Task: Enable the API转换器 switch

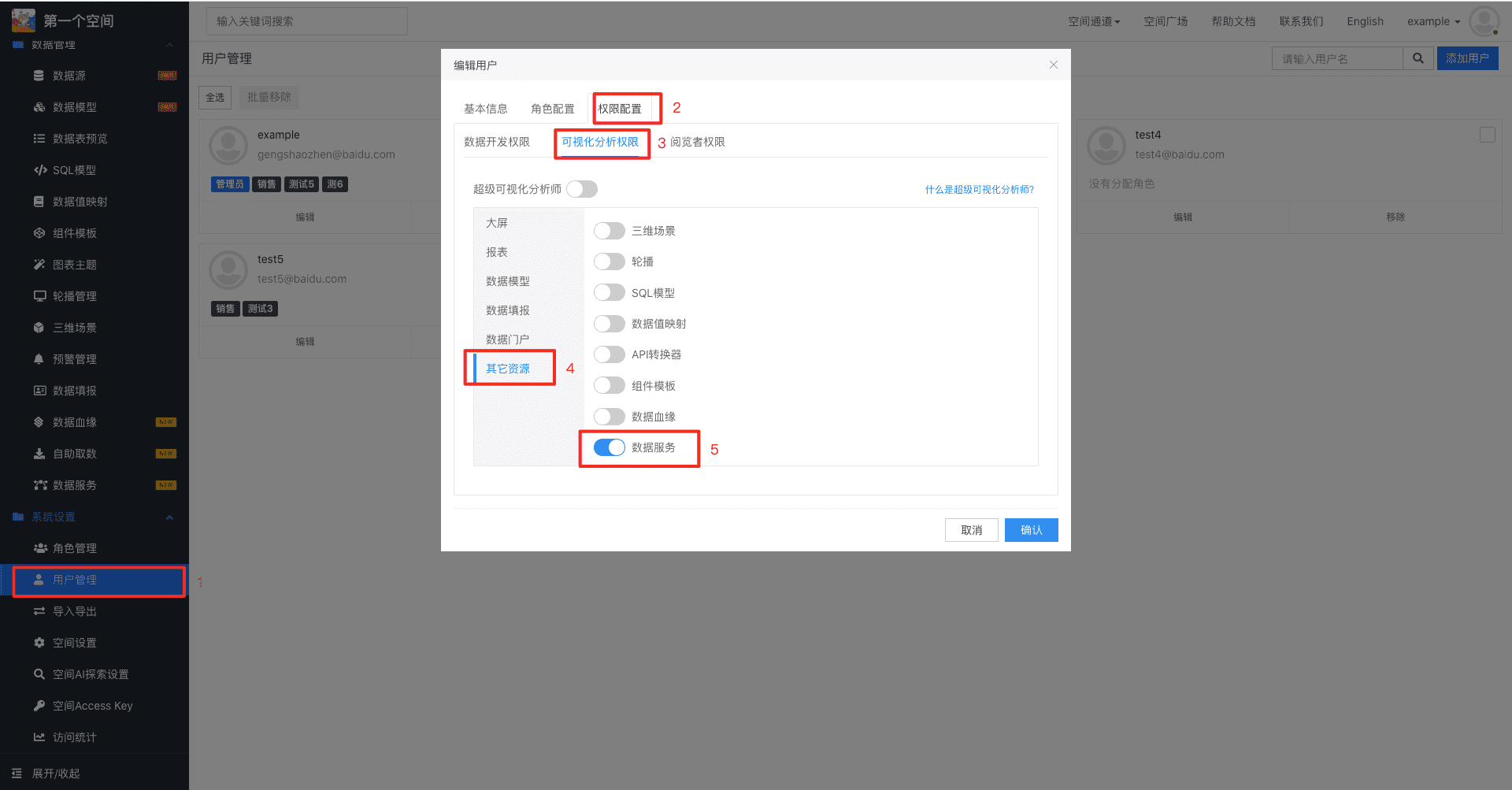Action: tap(609, 354)
